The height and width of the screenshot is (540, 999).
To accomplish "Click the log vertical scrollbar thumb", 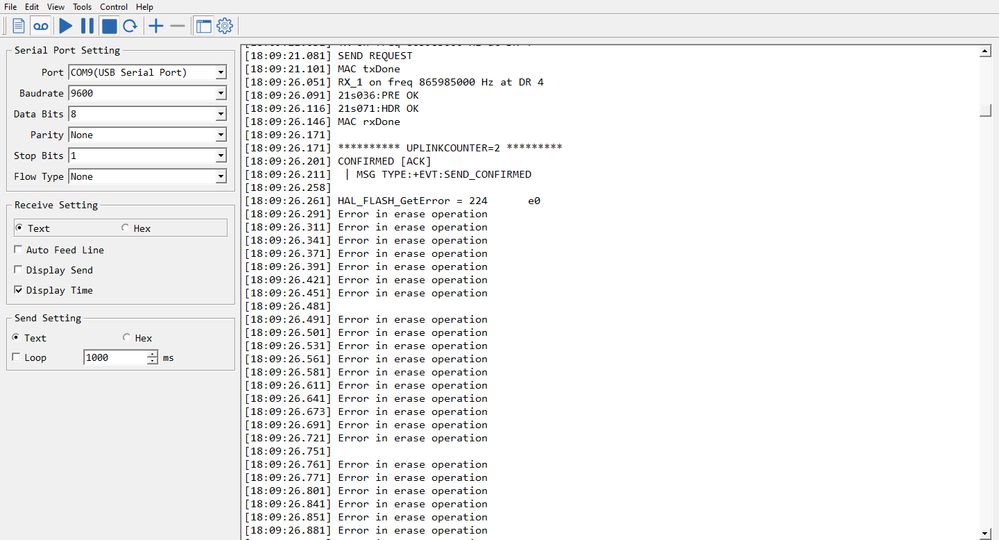I will 985,111.
